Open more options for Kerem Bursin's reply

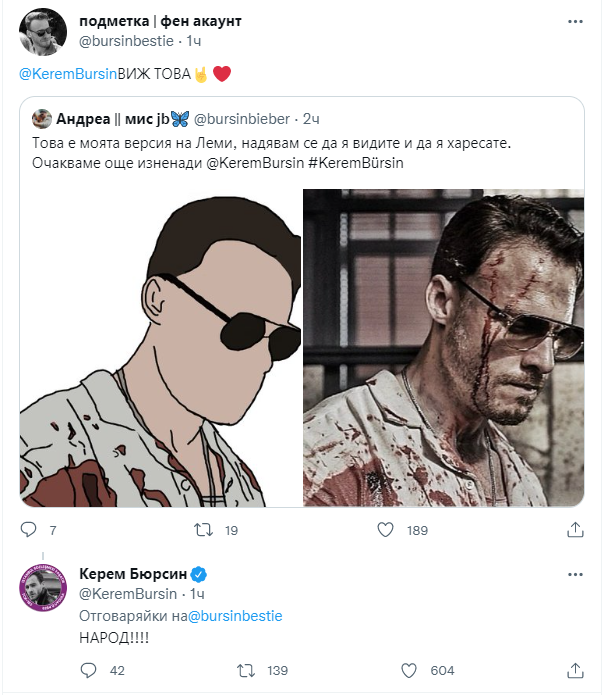[575, 575]
